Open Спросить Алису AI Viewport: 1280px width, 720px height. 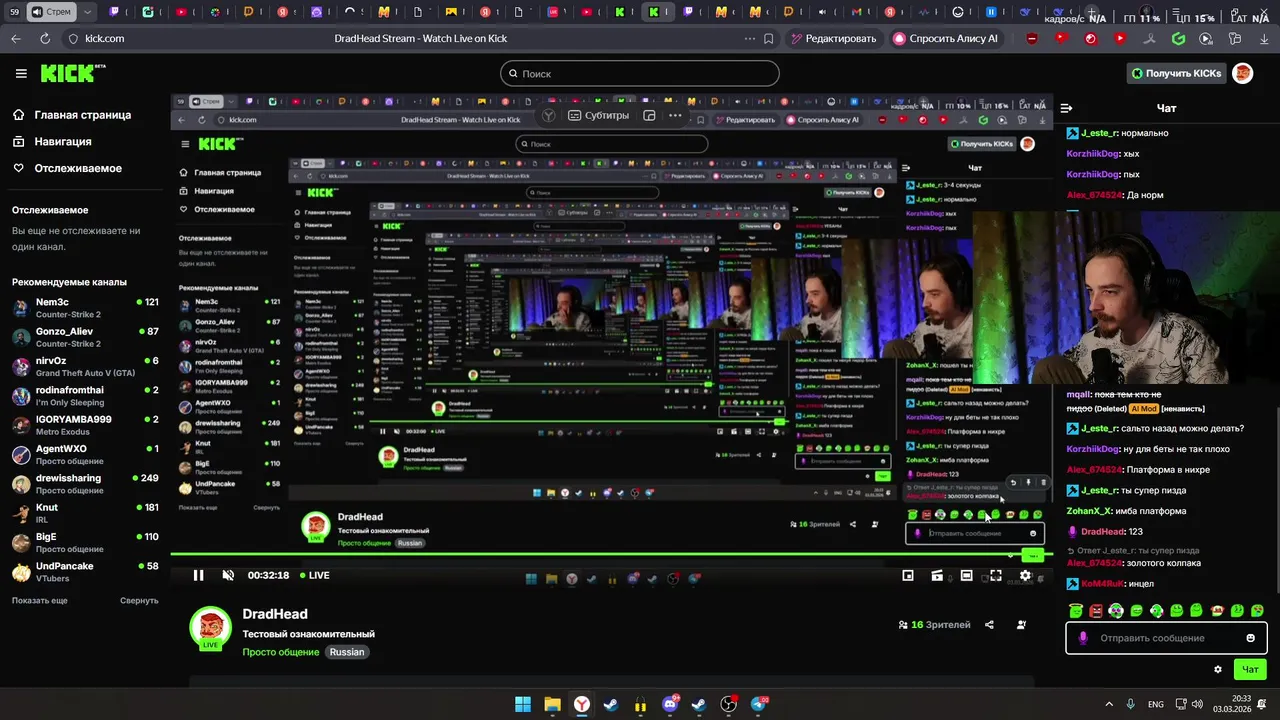coord(946,38)
